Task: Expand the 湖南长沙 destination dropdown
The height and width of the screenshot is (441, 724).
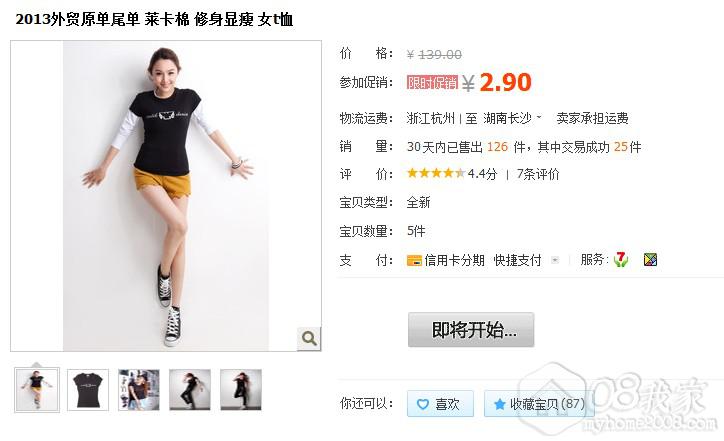Action: [x=538, y=117]
